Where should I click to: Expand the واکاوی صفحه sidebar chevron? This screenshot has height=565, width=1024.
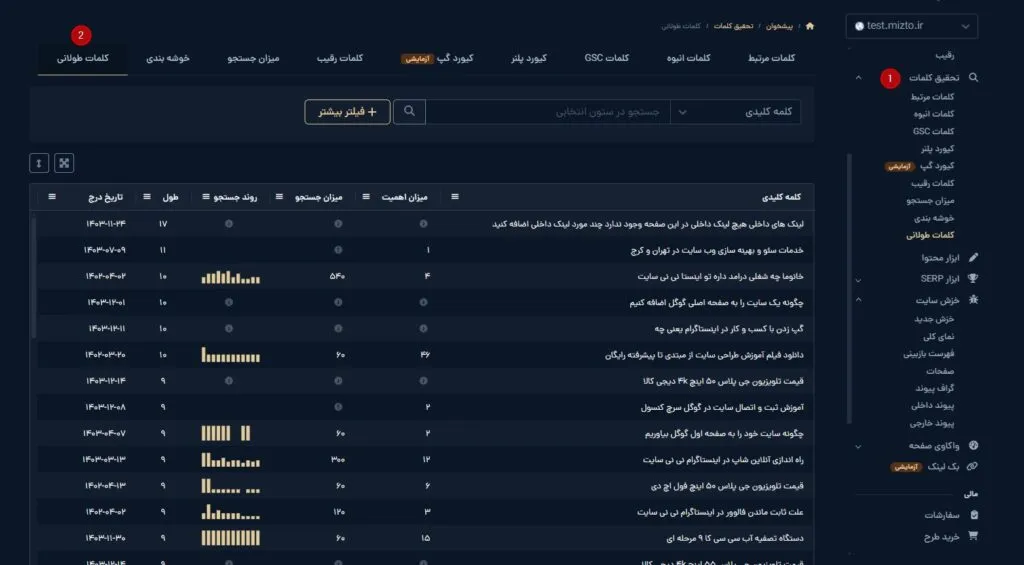click(x=858, y=447)
